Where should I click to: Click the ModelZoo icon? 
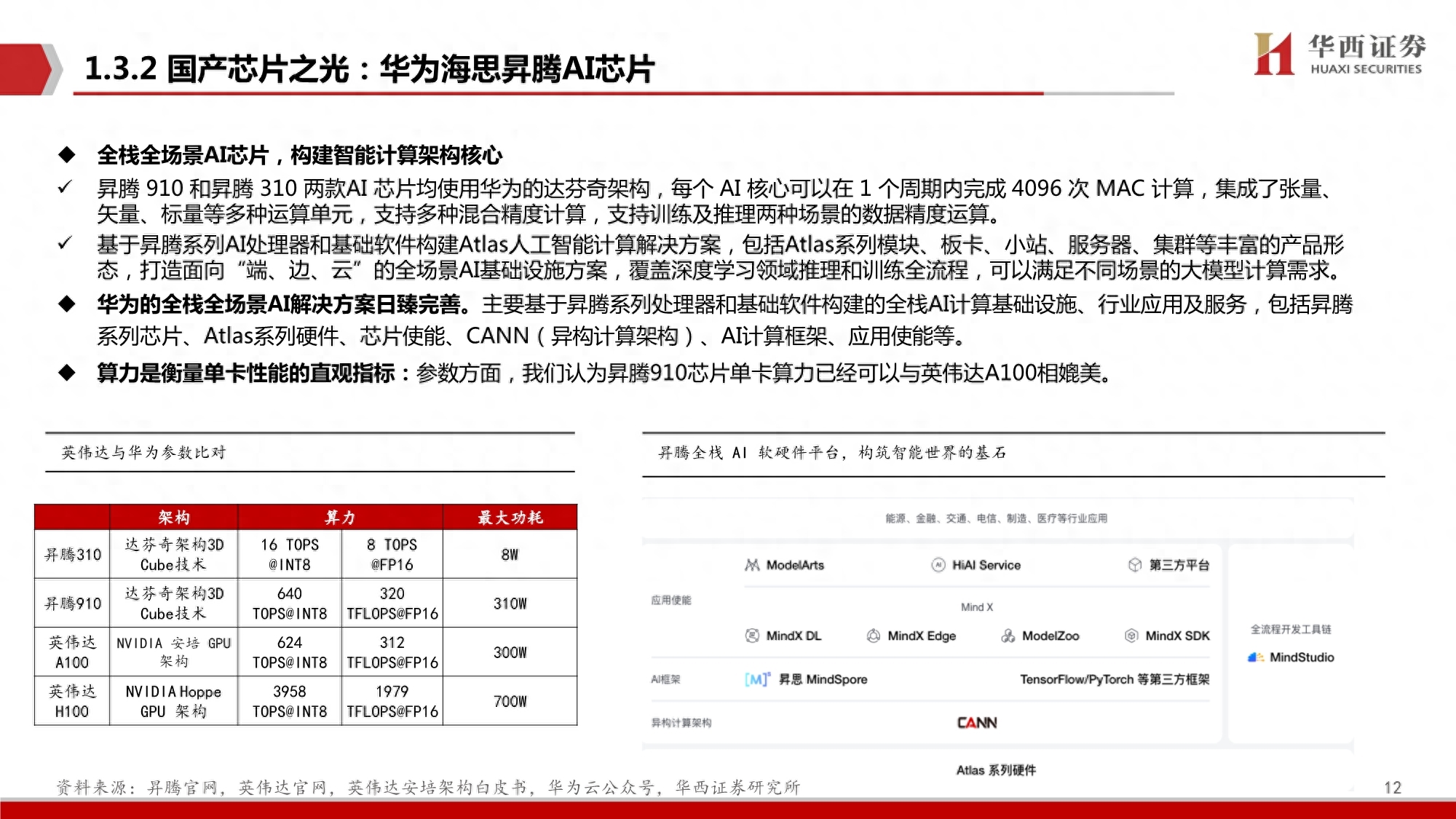tap(1008, 636)
